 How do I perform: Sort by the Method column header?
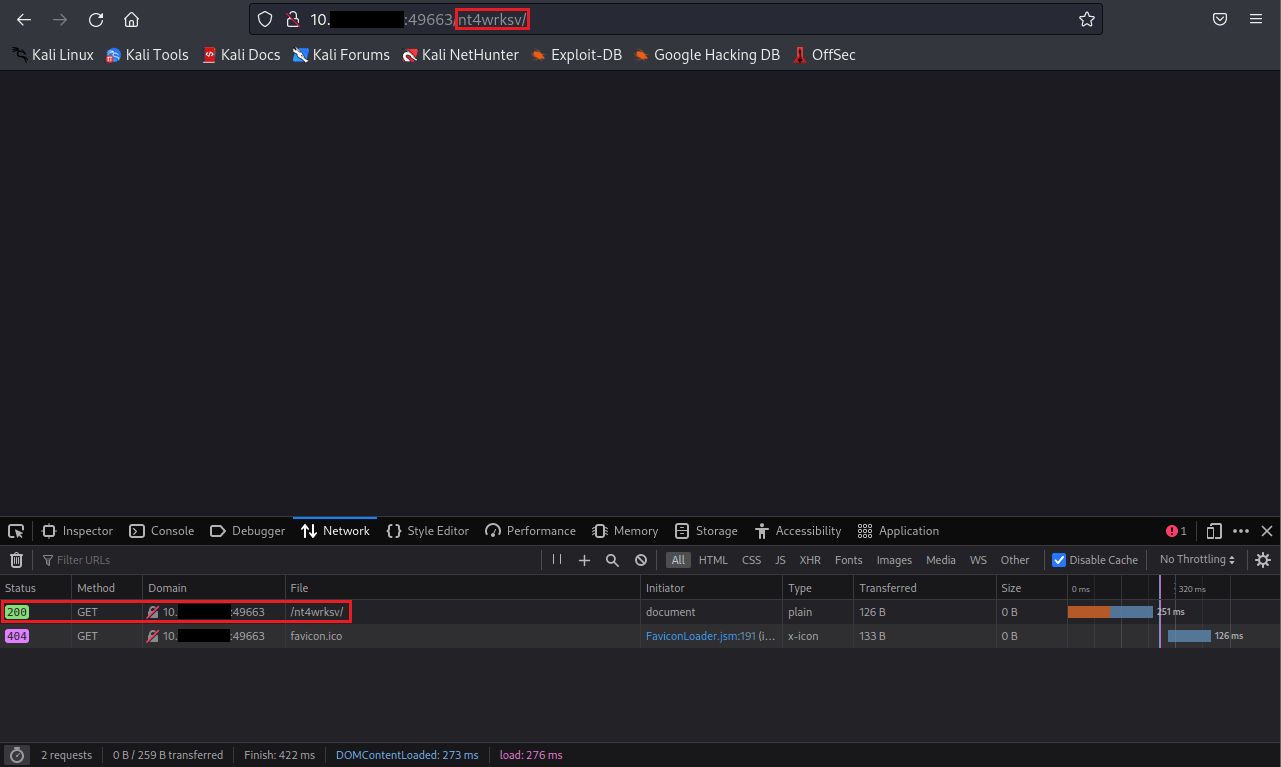(107, 588)
